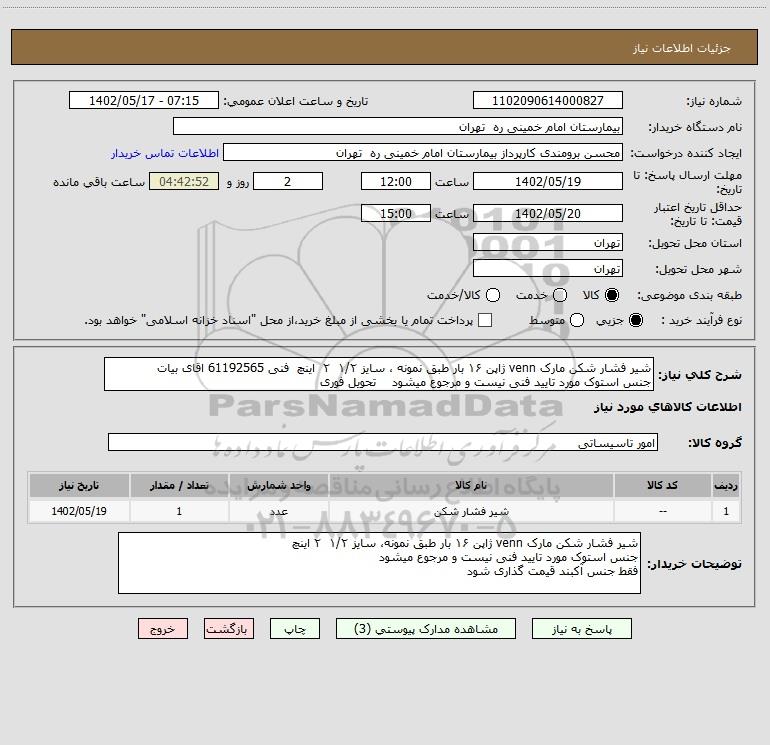Click the توضیحات خریدار text area
The height and width of the screenshot is (745, 770).
tap(379, 563)
